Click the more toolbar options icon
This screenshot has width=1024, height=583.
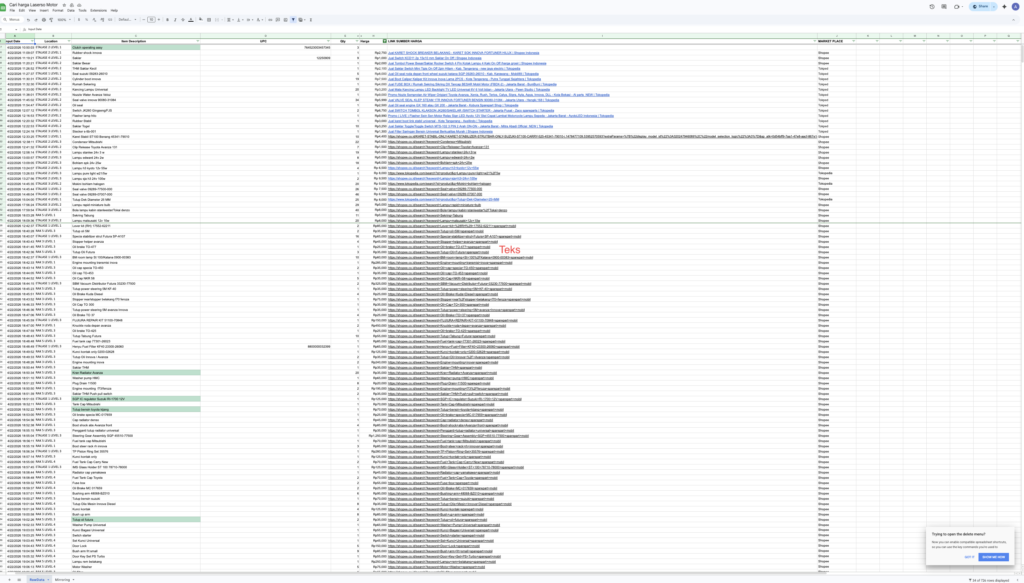[311, 20]
